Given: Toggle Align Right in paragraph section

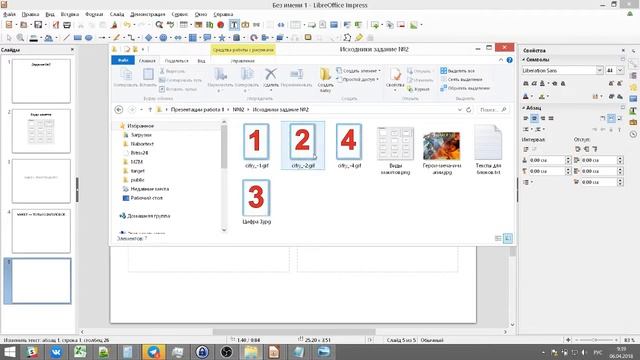Looking at the screenshot, I should click(543, 118).
